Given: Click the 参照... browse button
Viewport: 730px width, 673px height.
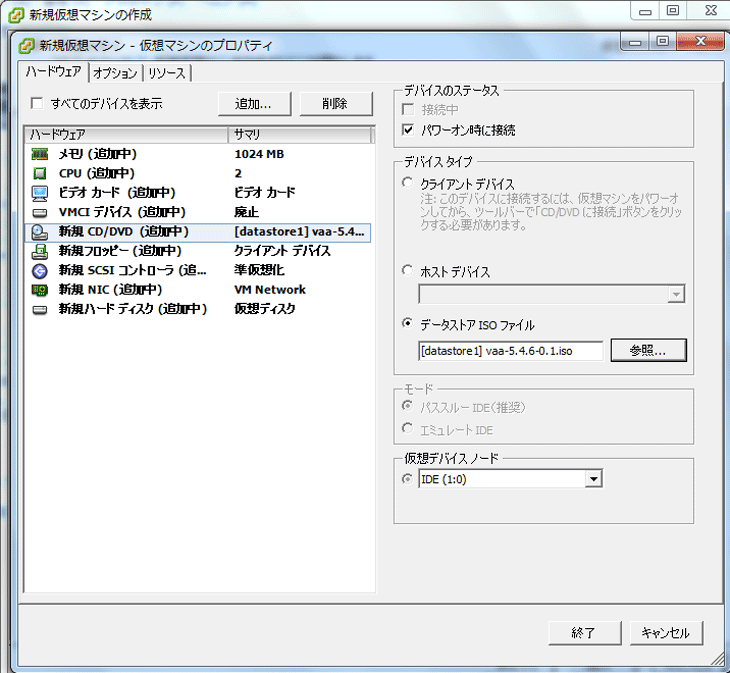Looking at the screenshot, I should coord(649,350).
